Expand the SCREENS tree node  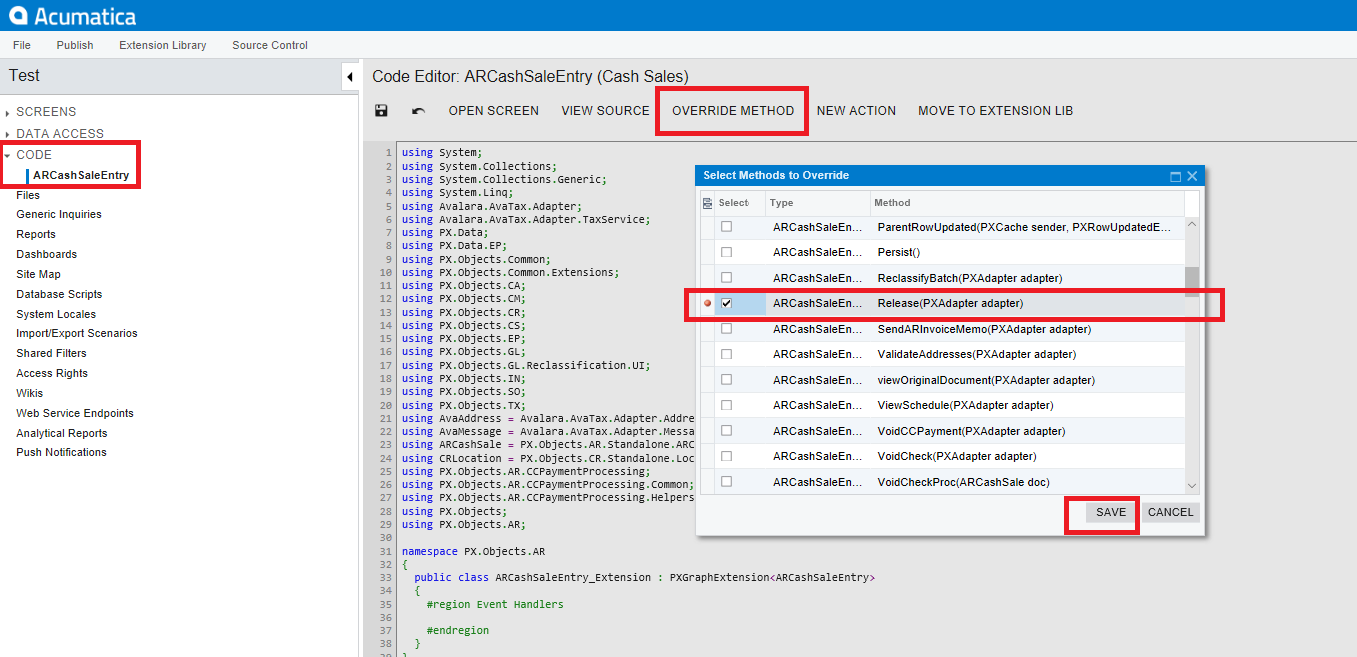click(x=7, y=112)
